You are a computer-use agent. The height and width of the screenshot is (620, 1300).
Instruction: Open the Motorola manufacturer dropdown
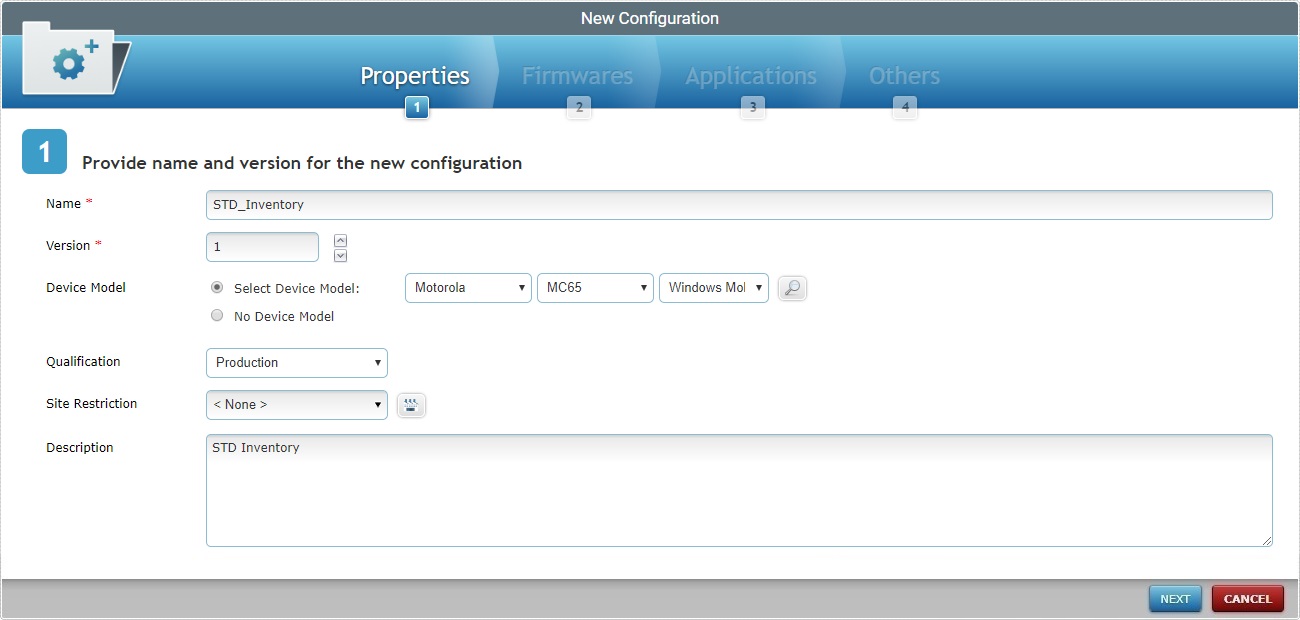coord(467,288)
